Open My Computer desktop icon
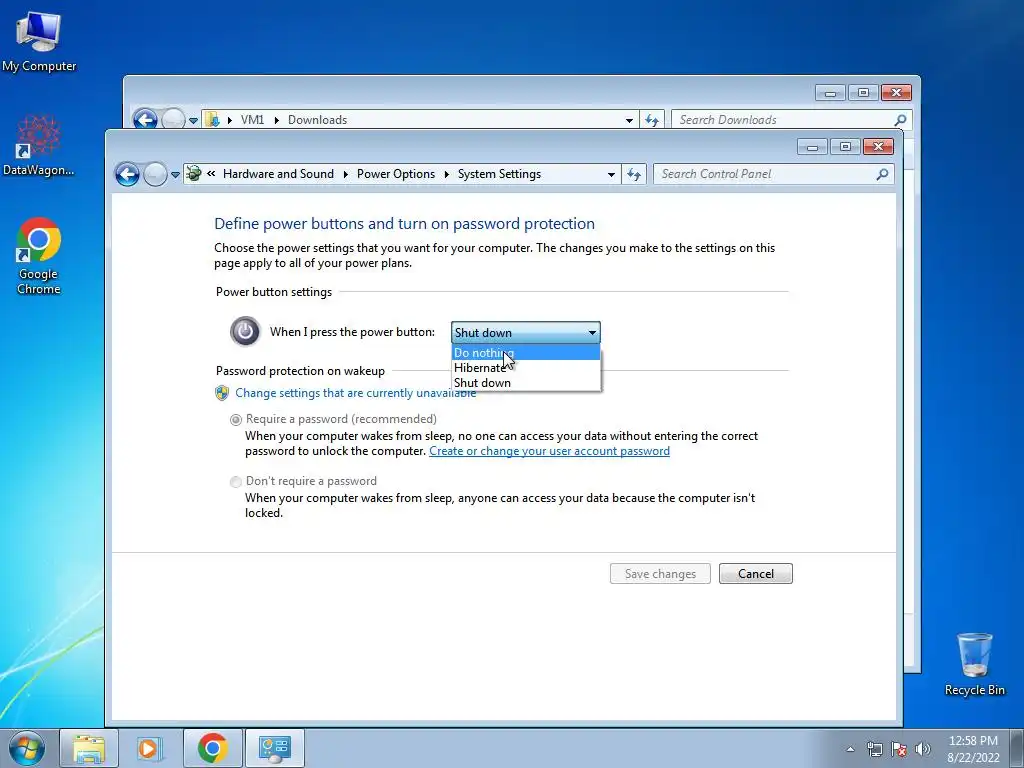1024x768 pixels. pos(39,42)
